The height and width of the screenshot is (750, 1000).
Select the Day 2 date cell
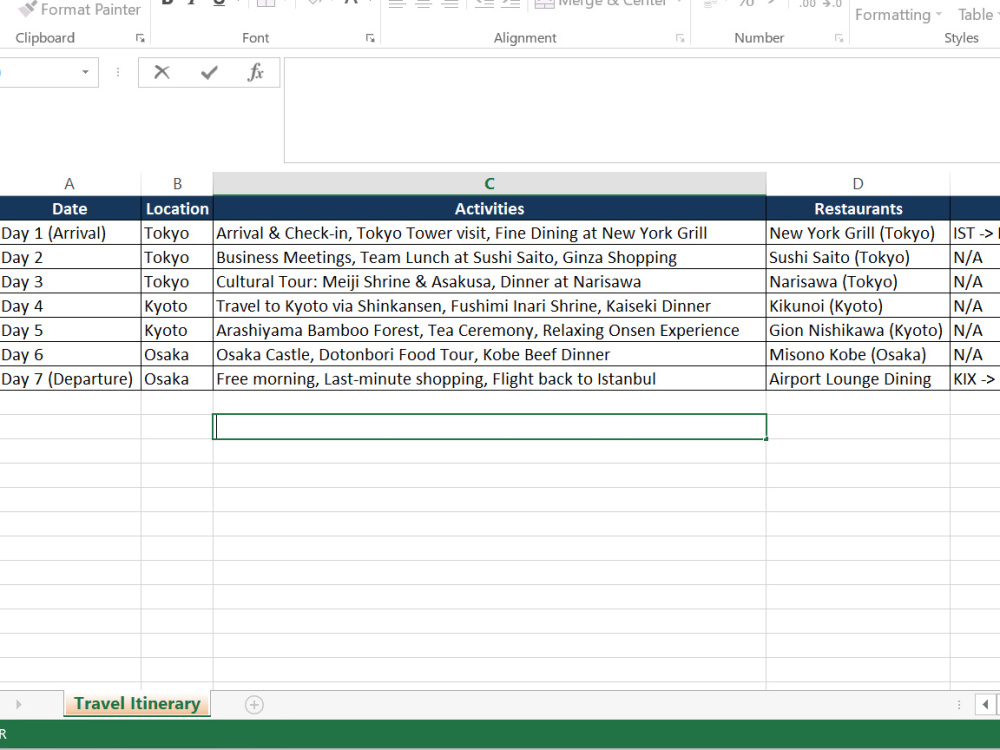pos(70,257)
